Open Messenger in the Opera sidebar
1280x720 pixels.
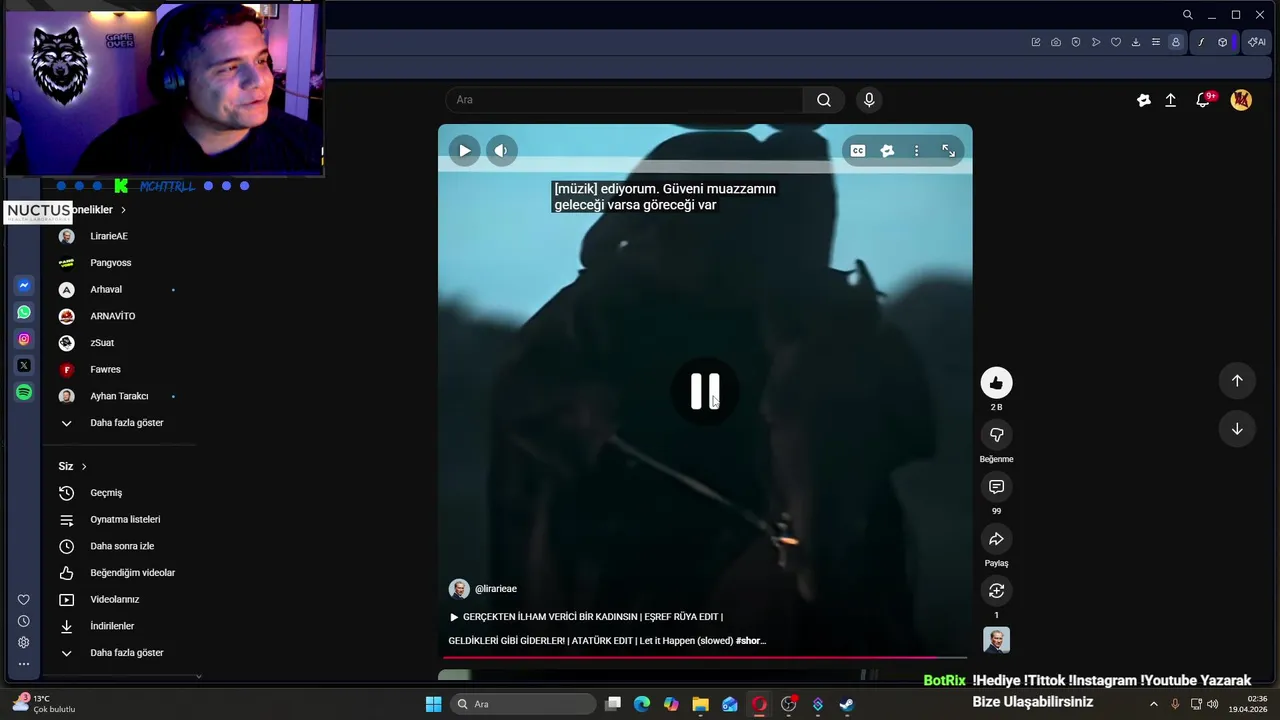[24, 286]
